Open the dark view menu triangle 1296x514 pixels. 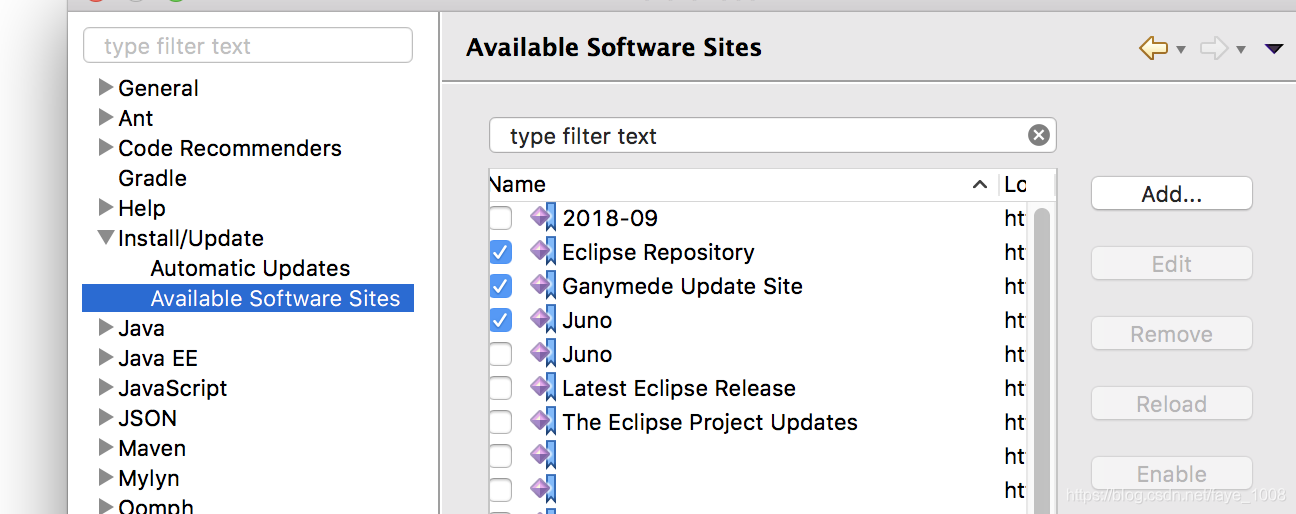pyautogui.click(x=1273, y=48)
